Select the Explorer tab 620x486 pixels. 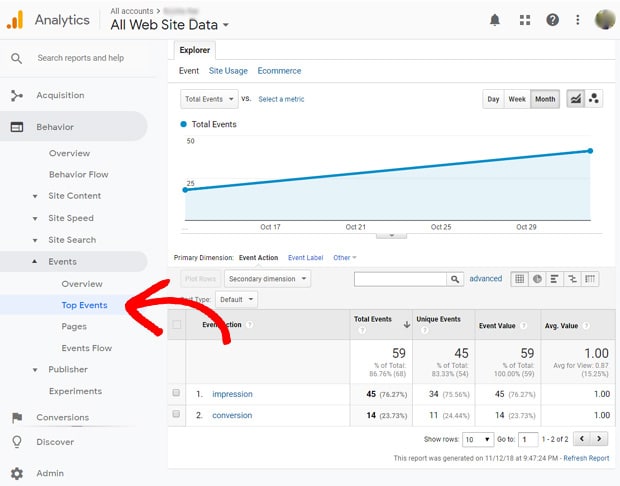195,50
